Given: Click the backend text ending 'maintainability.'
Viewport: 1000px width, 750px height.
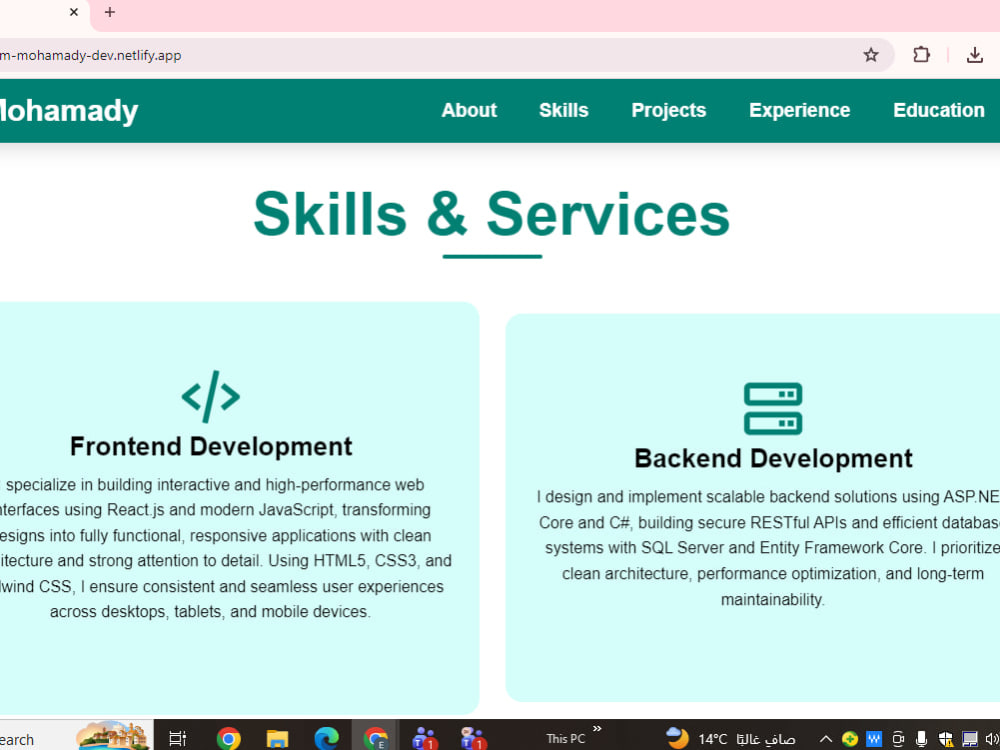Looking at the screenshot, I should (772, 599).
